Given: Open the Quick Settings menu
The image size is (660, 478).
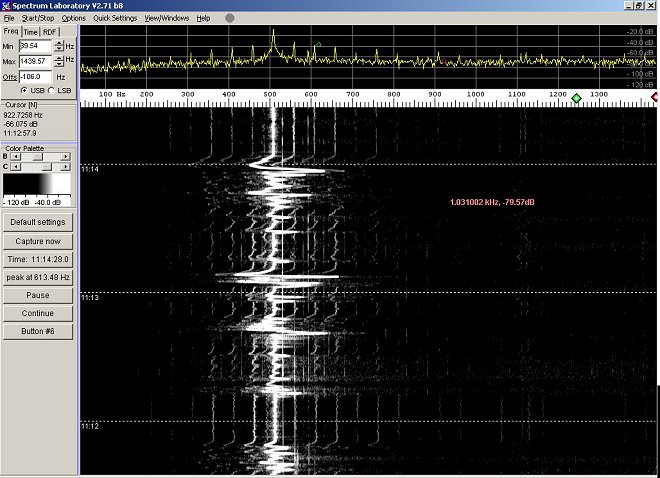Looking at the screenshot, I should pyautogui.click(x=115, y=18).
